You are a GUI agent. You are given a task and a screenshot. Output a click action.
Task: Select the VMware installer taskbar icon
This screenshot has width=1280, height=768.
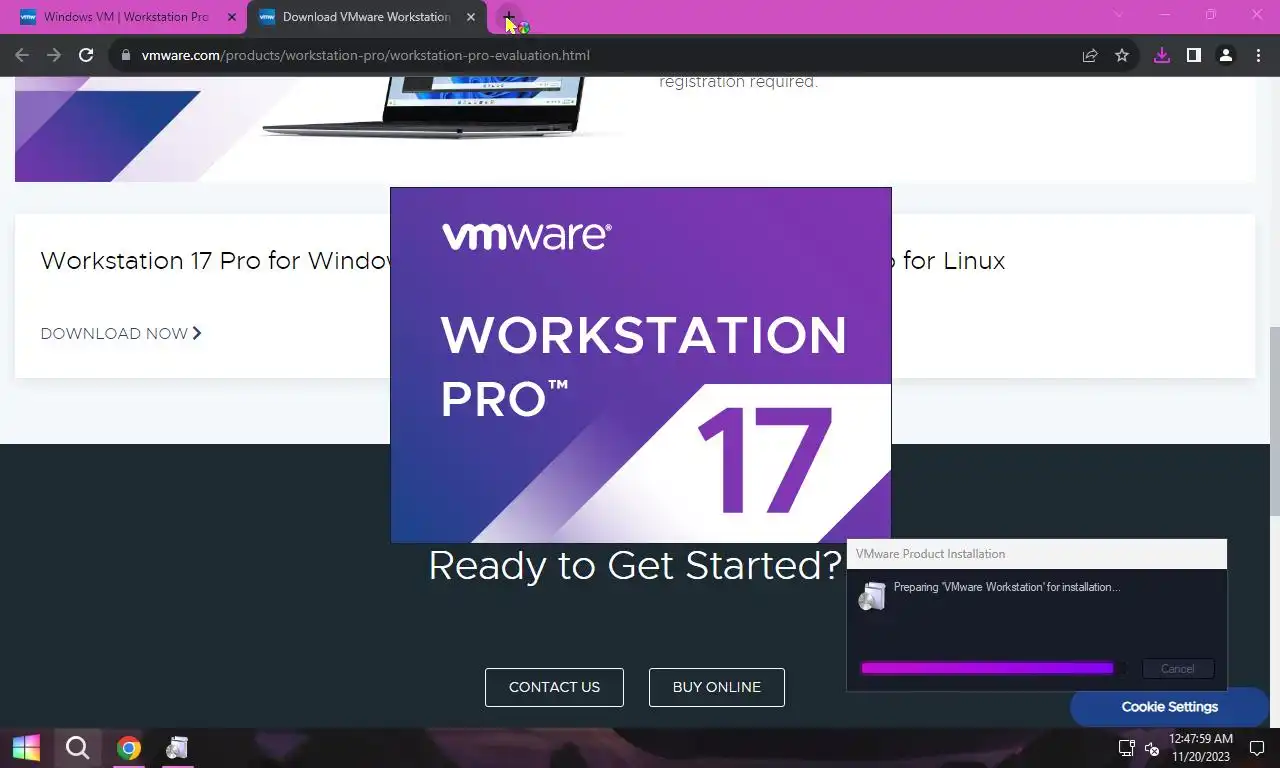tap(177, 748)
